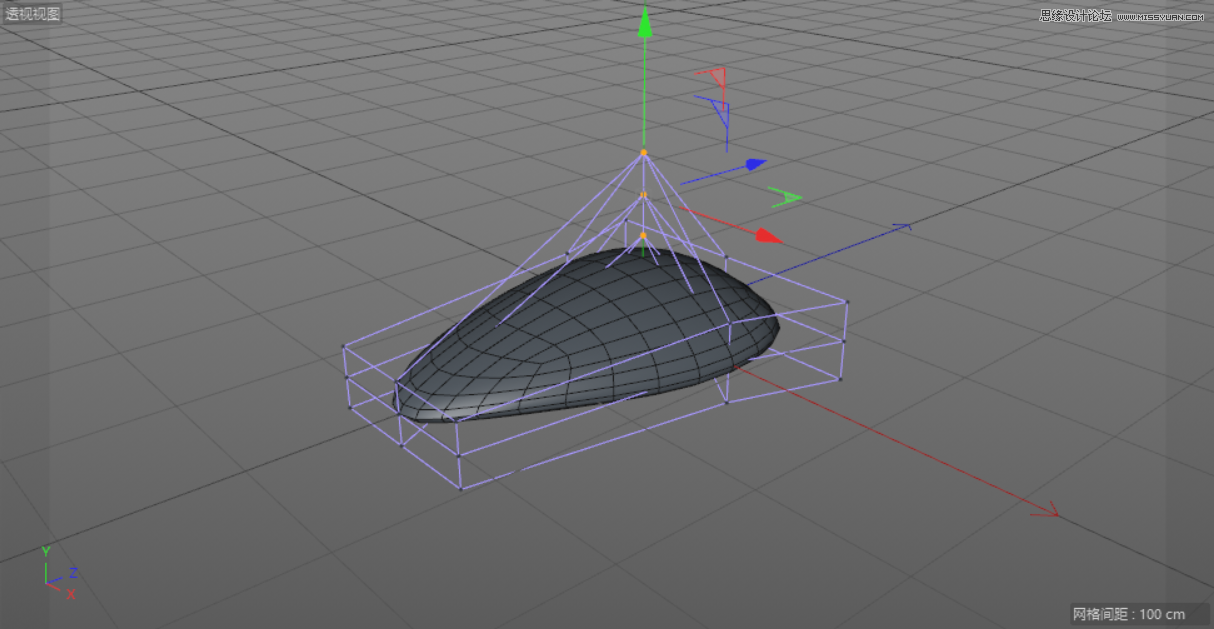Click the Y axis of the orientation widget bottom-left
Viewport: 1214px width, 629px height.
click(44, 556)
